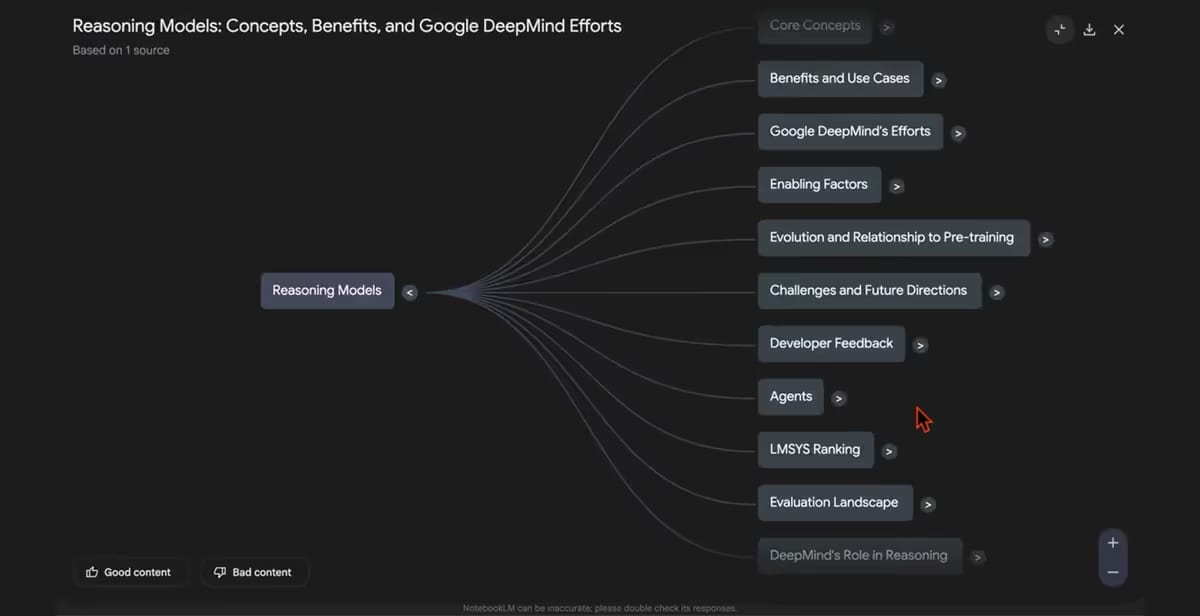Click the collapse mind map icon
This screenshot has width=1200, height=616.
point(1060,30)
